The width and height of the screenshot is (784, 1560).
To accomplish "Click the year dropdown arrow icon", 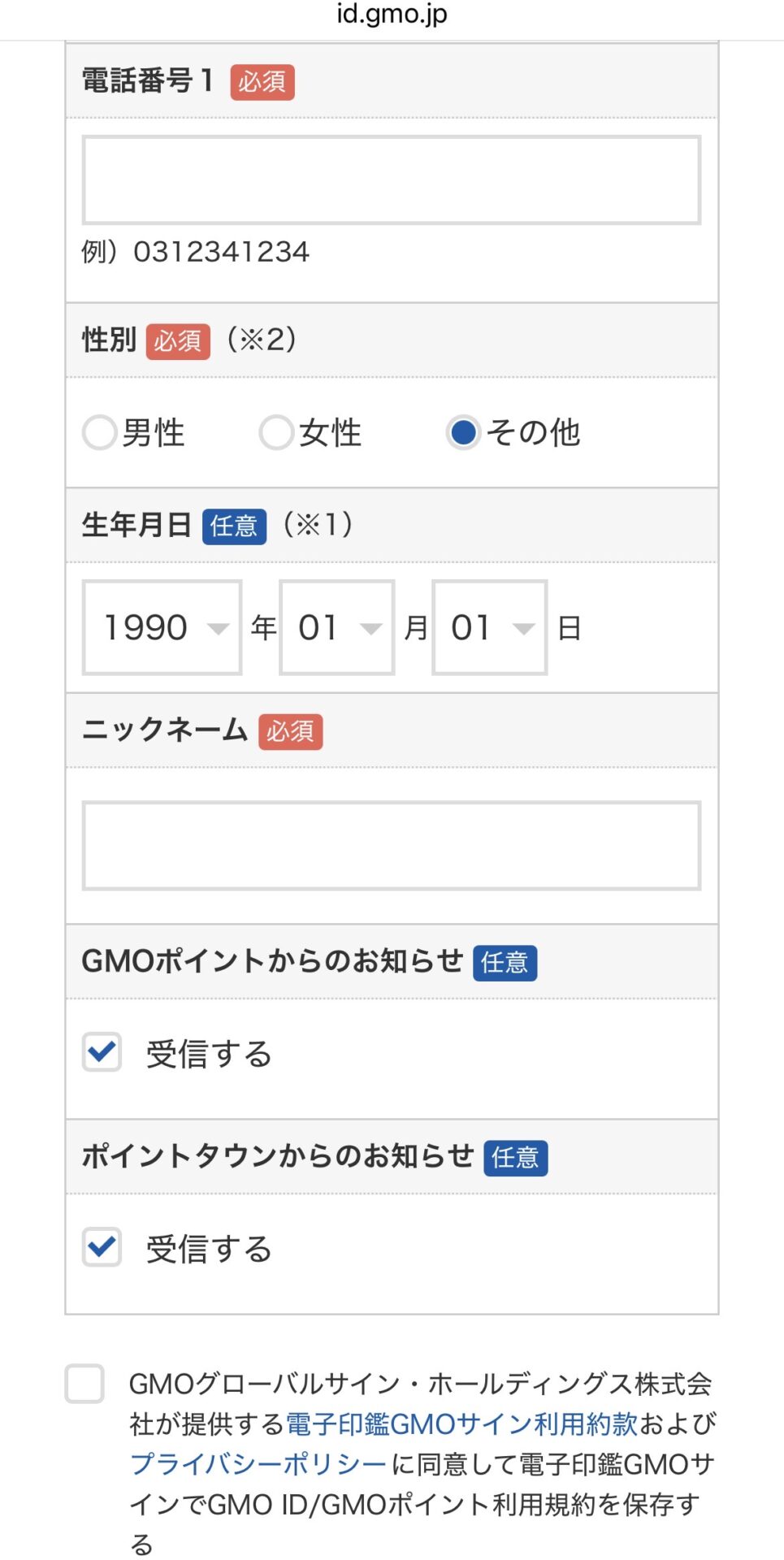I will pos(218,628).
